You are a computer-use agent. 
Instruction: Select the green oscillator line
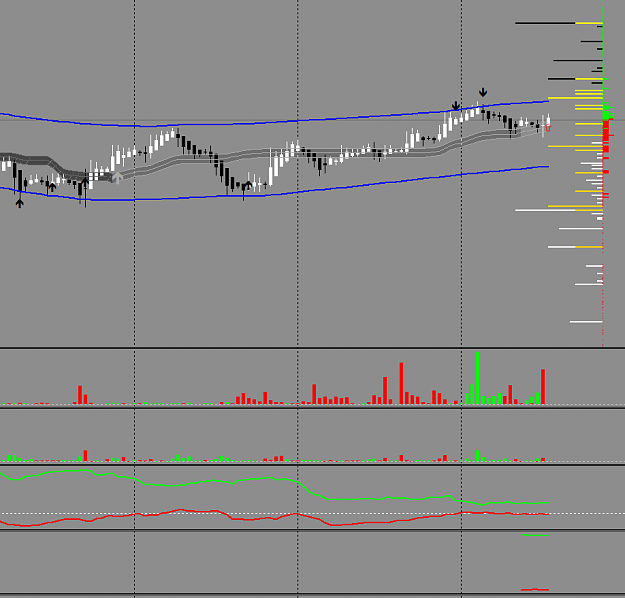point(275,480)
